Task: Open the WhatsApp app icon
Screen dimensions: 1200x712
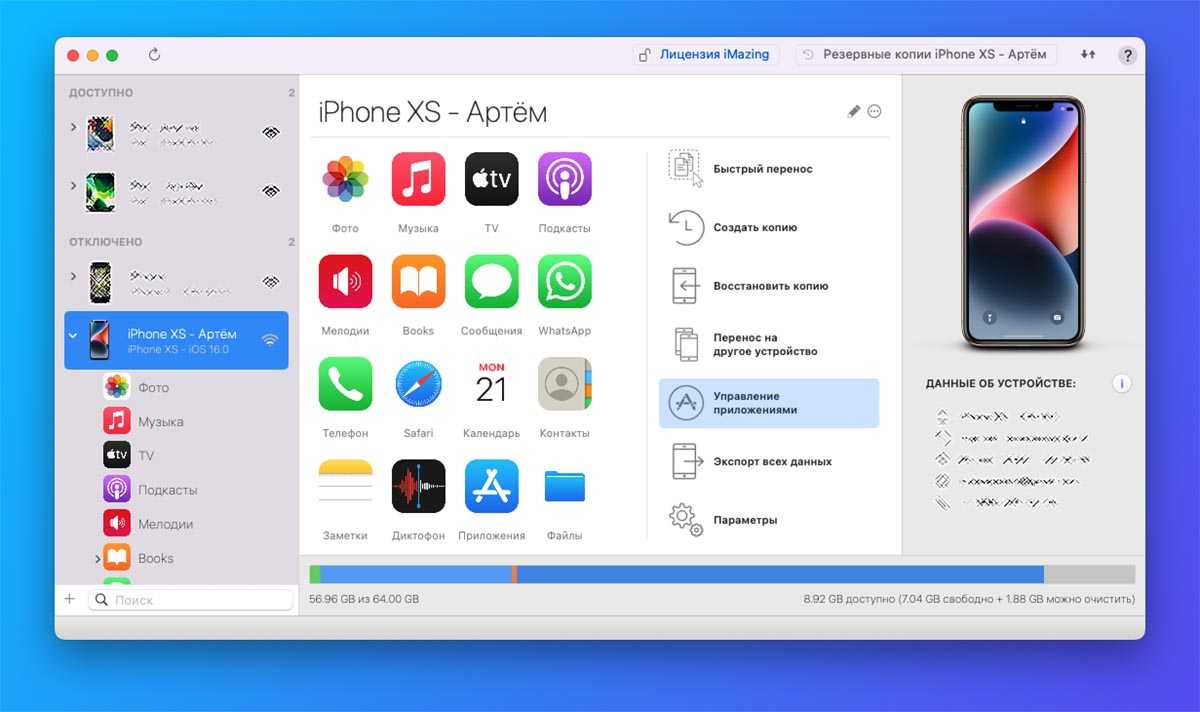Action: coord(564,282)
